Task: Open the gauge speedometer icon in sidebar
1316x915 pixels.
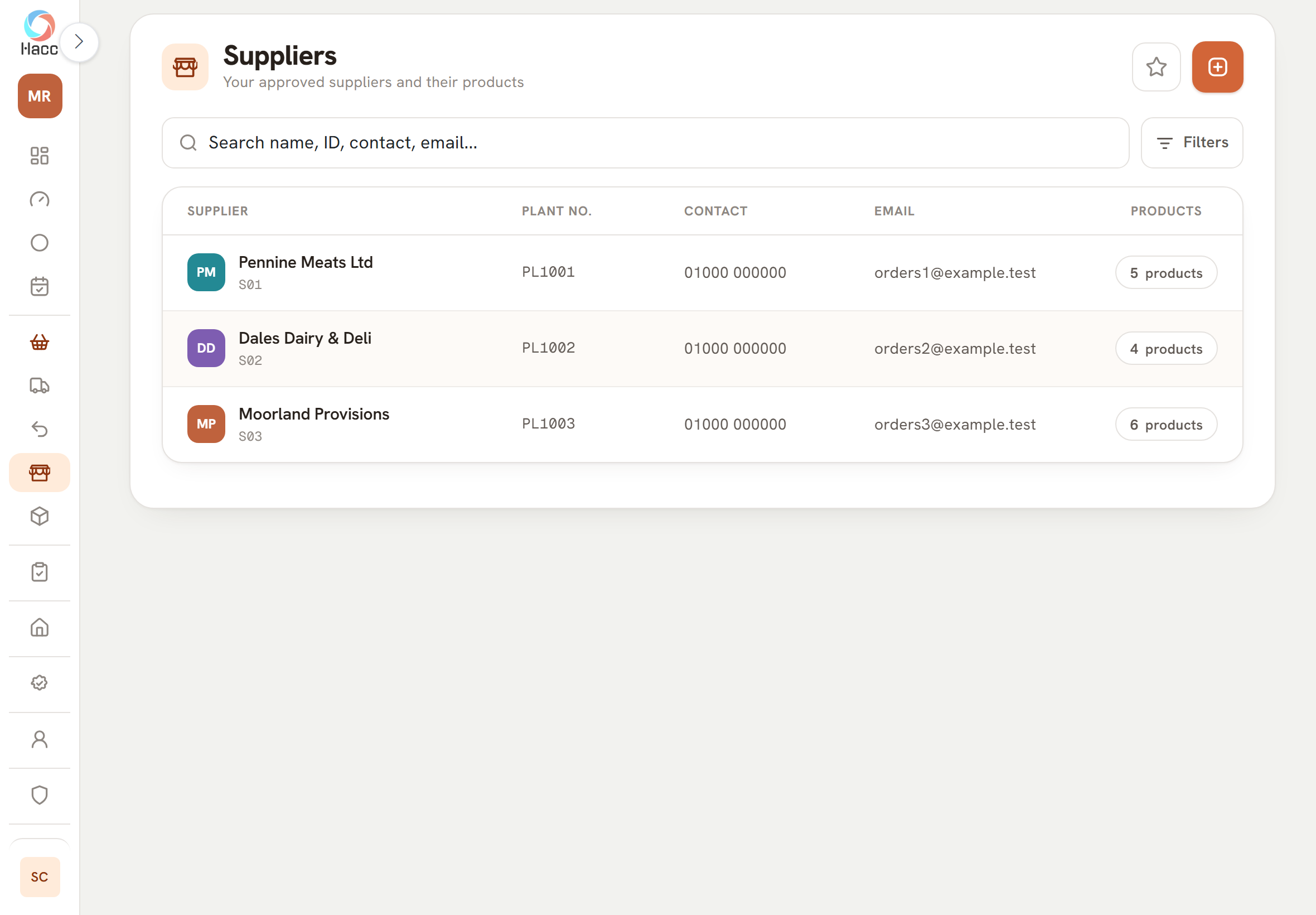Action: click(40, 199)
